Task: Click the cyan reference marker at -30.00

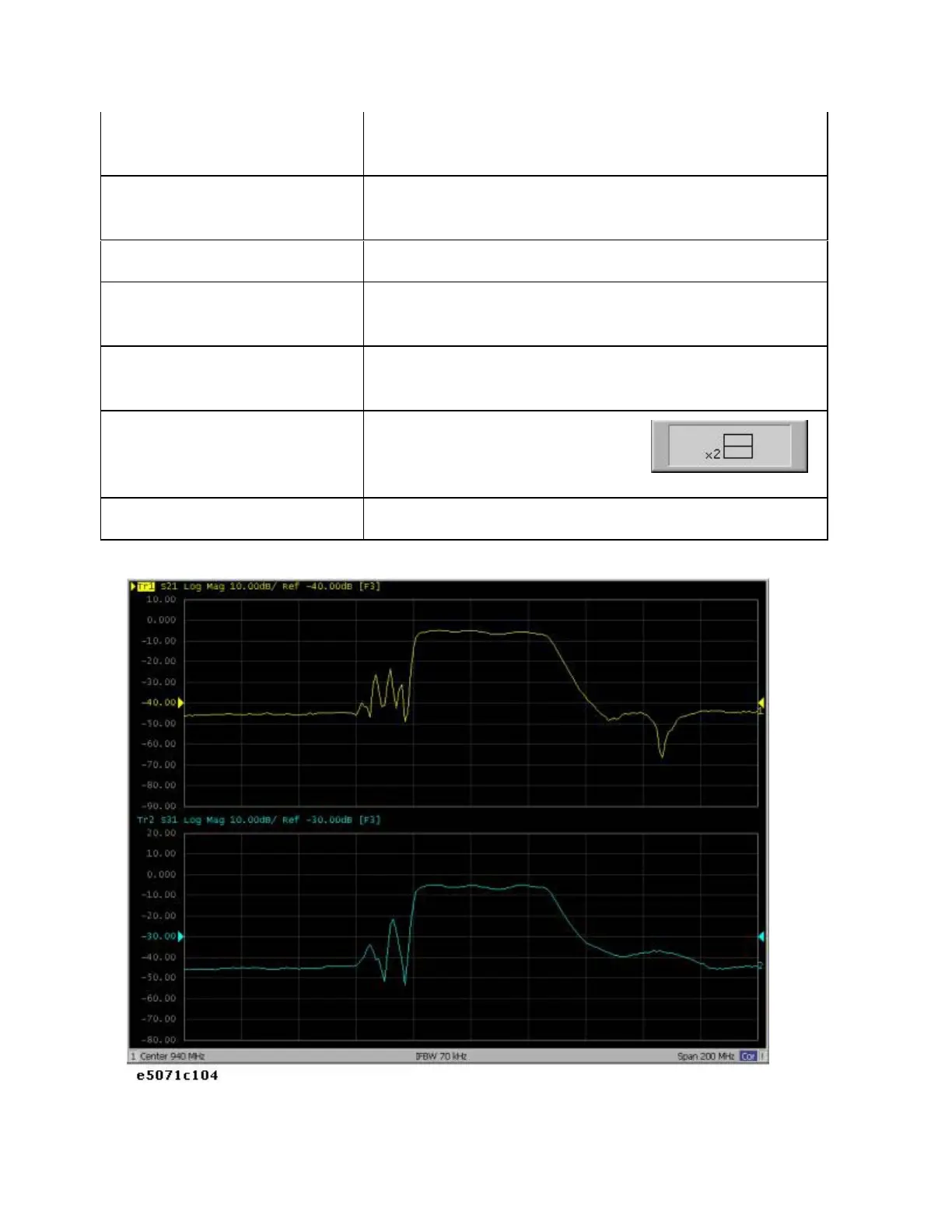Action: (180, 936)
